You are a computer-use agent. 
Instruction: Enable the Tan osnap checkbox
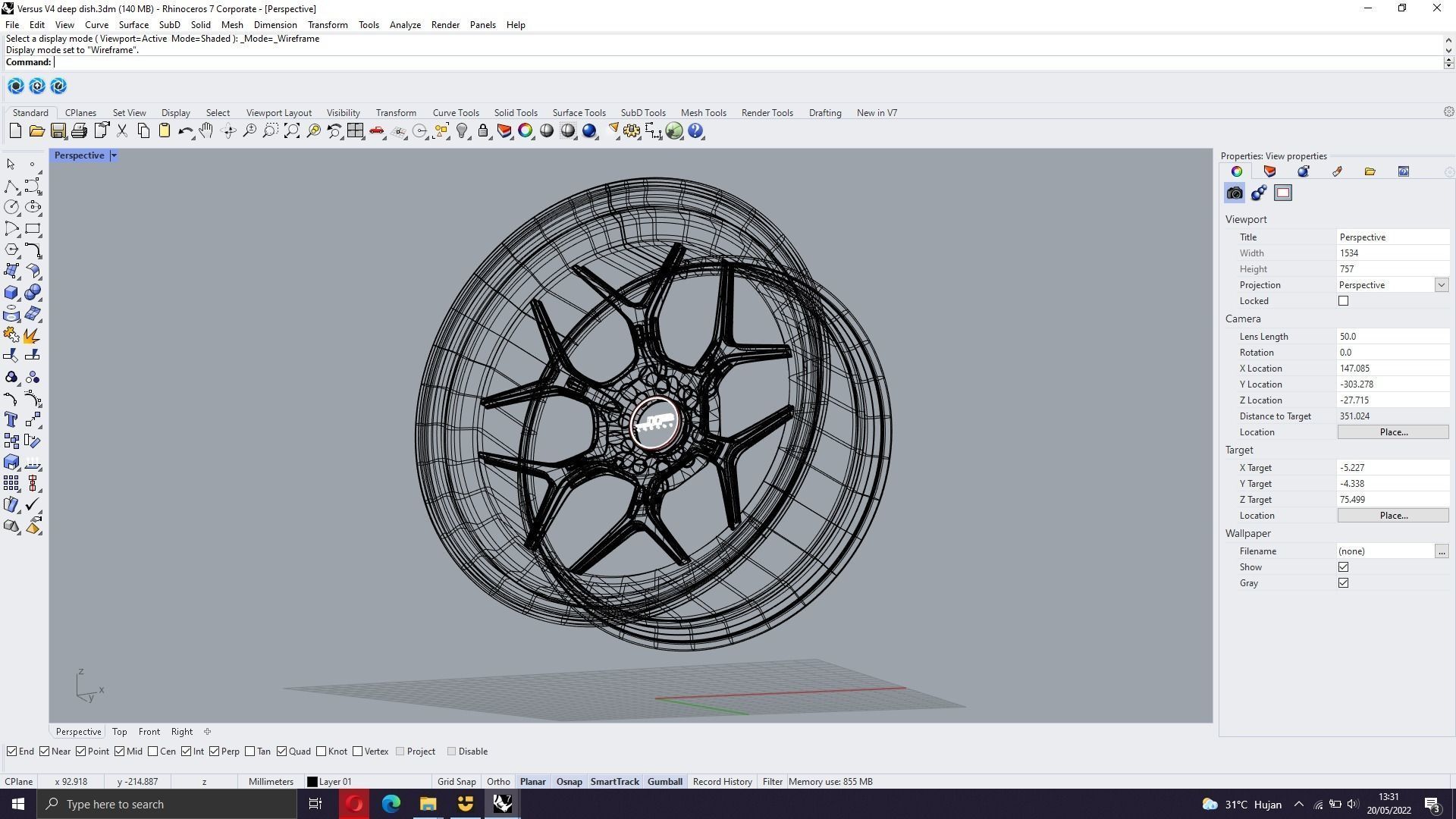tap(250, 752)
